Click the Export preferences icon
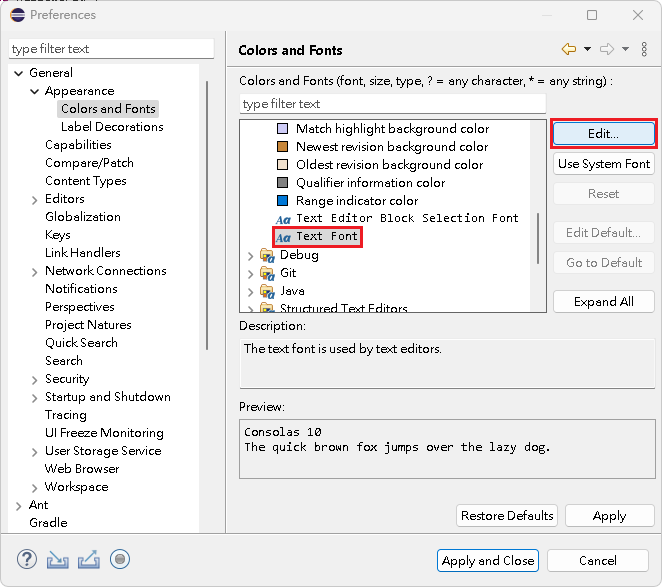 (88, 560)
